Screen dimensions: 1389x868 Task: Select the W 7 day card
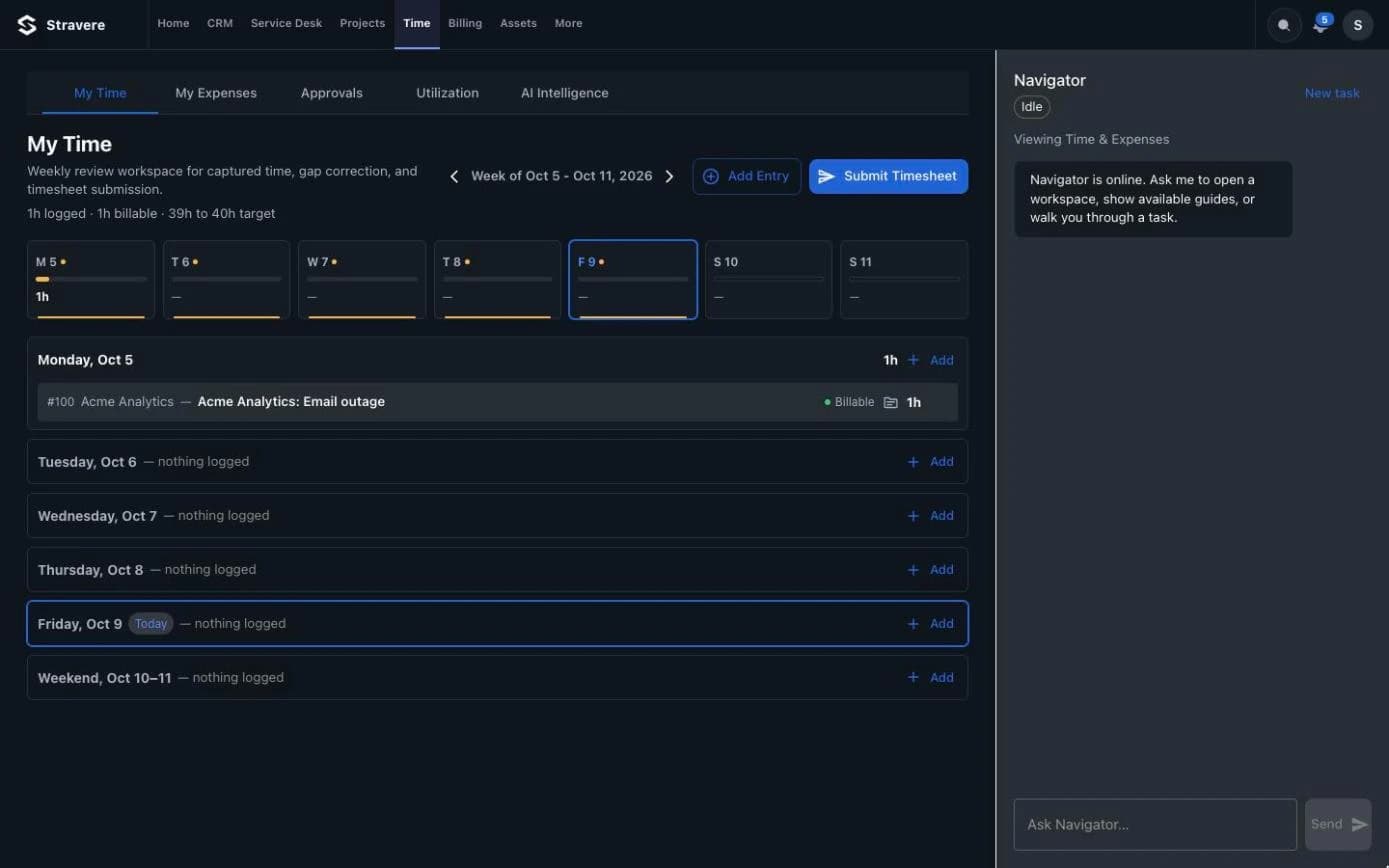tap(362, 280)
